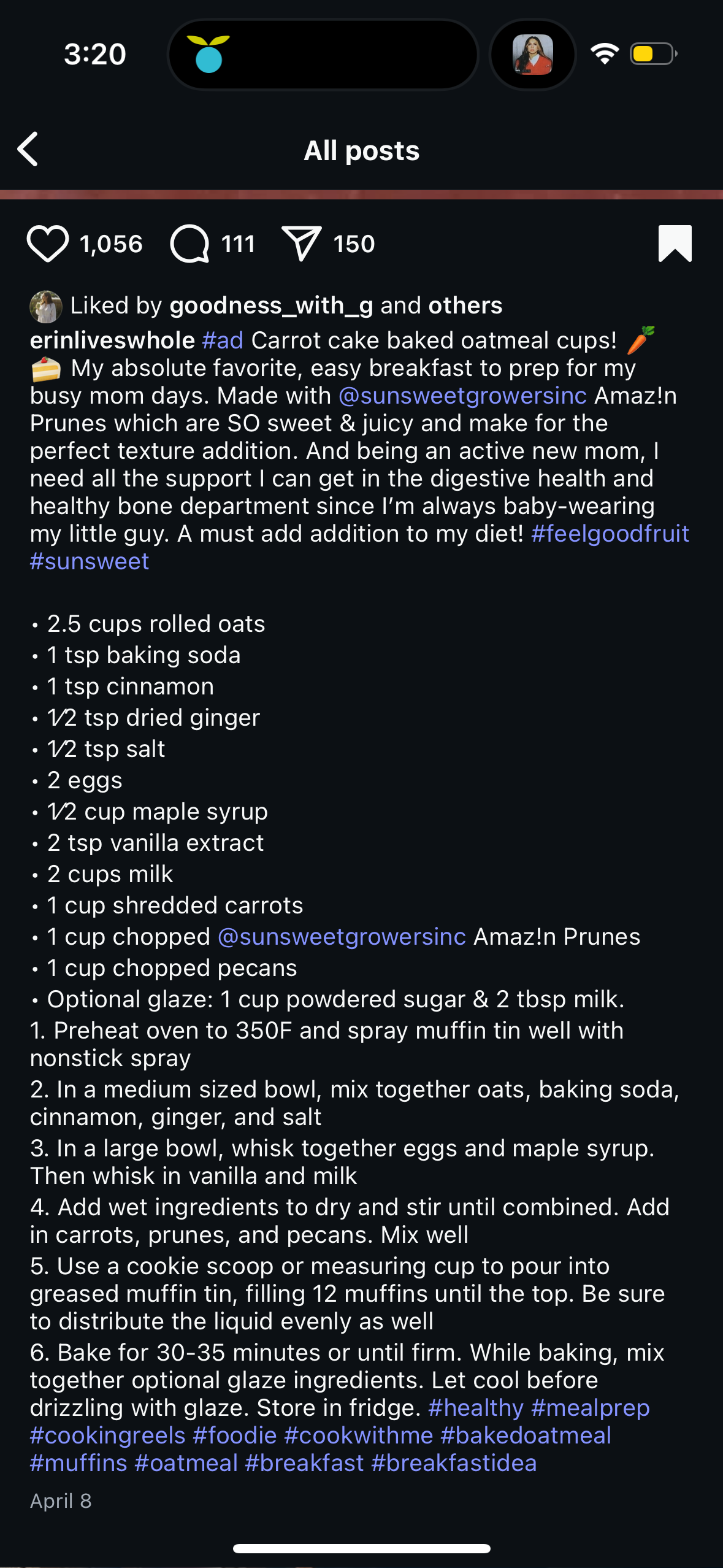View others who liked the post

coord(465,306)
